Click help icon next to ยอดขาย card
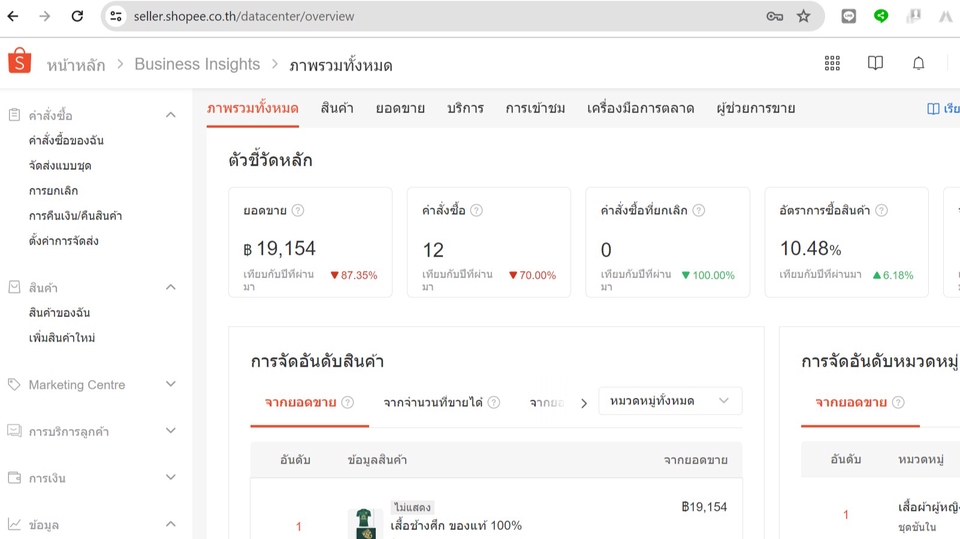This screenshot has height=539, width=960. [298, 211]
